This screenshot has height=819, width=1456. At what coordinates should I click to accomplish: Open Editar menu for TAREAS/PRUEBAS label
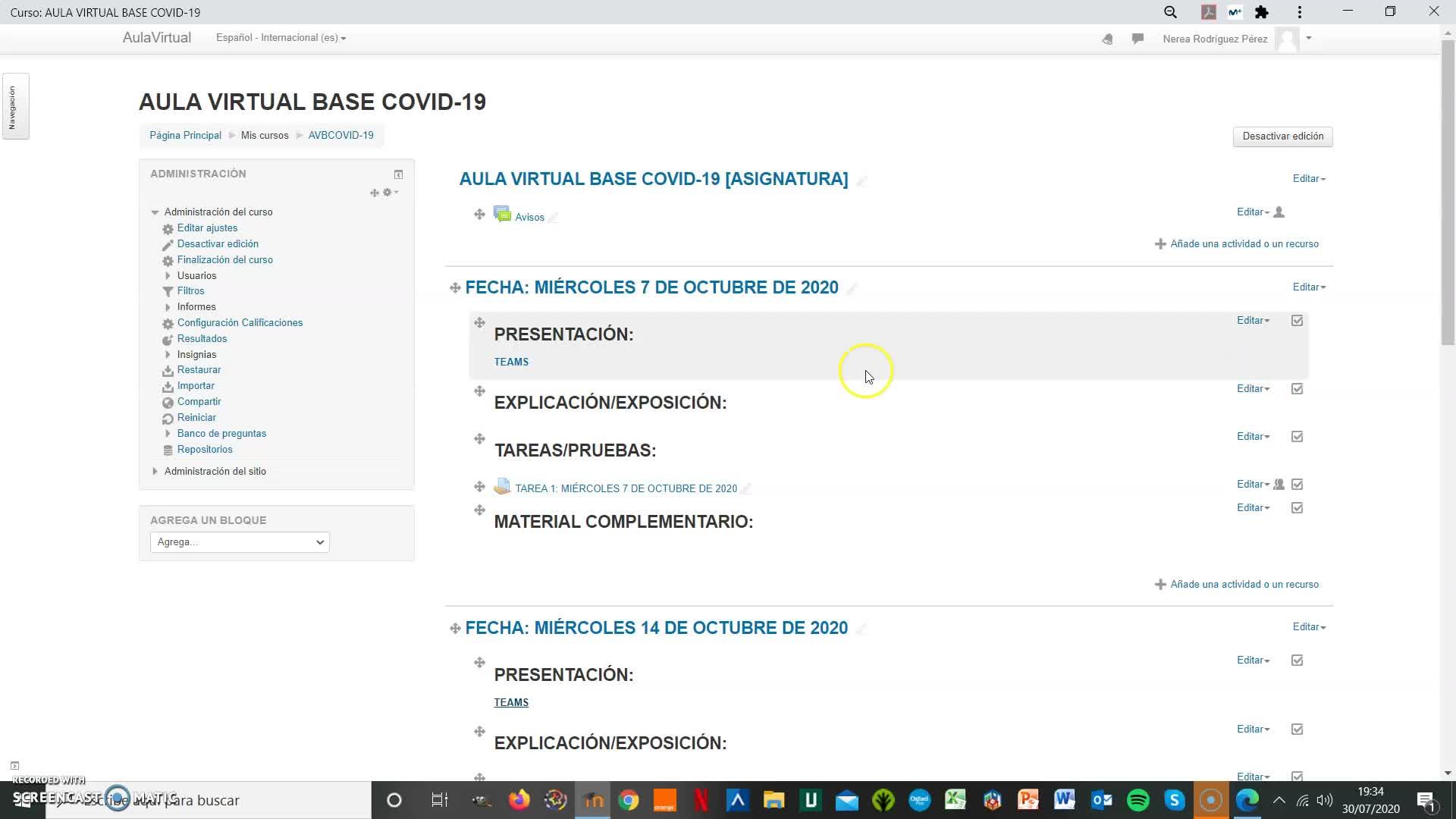1253,437
